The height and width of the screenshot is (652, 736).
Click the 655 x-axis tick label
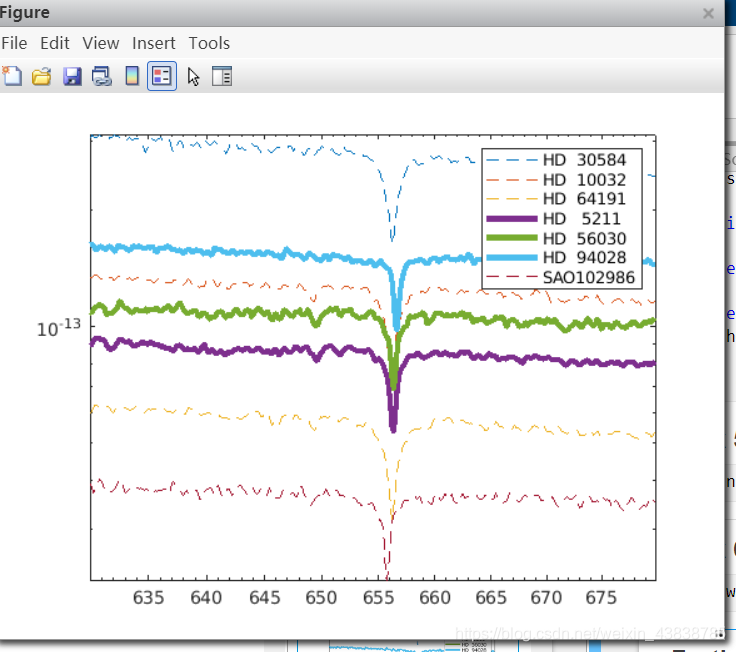click(x=378, y=598)
